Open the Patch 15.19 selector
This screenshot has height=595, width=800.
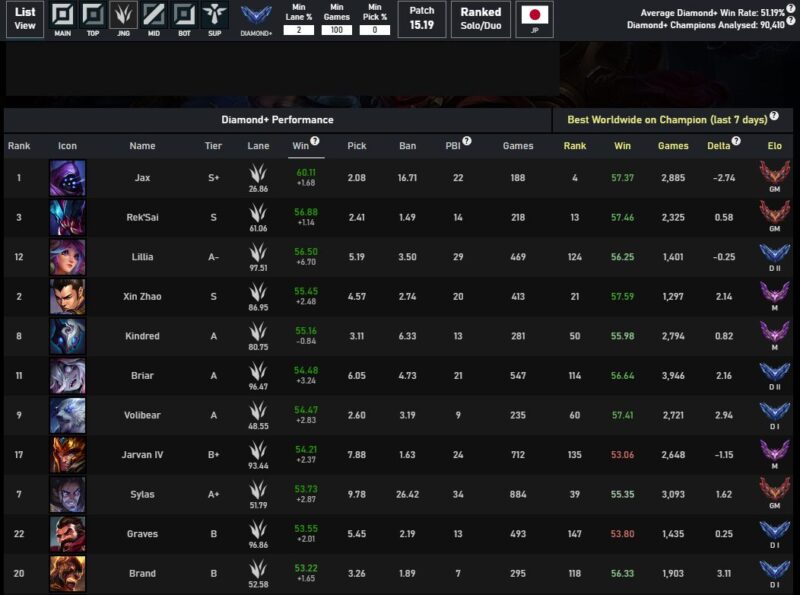click(x=422, y=18)
